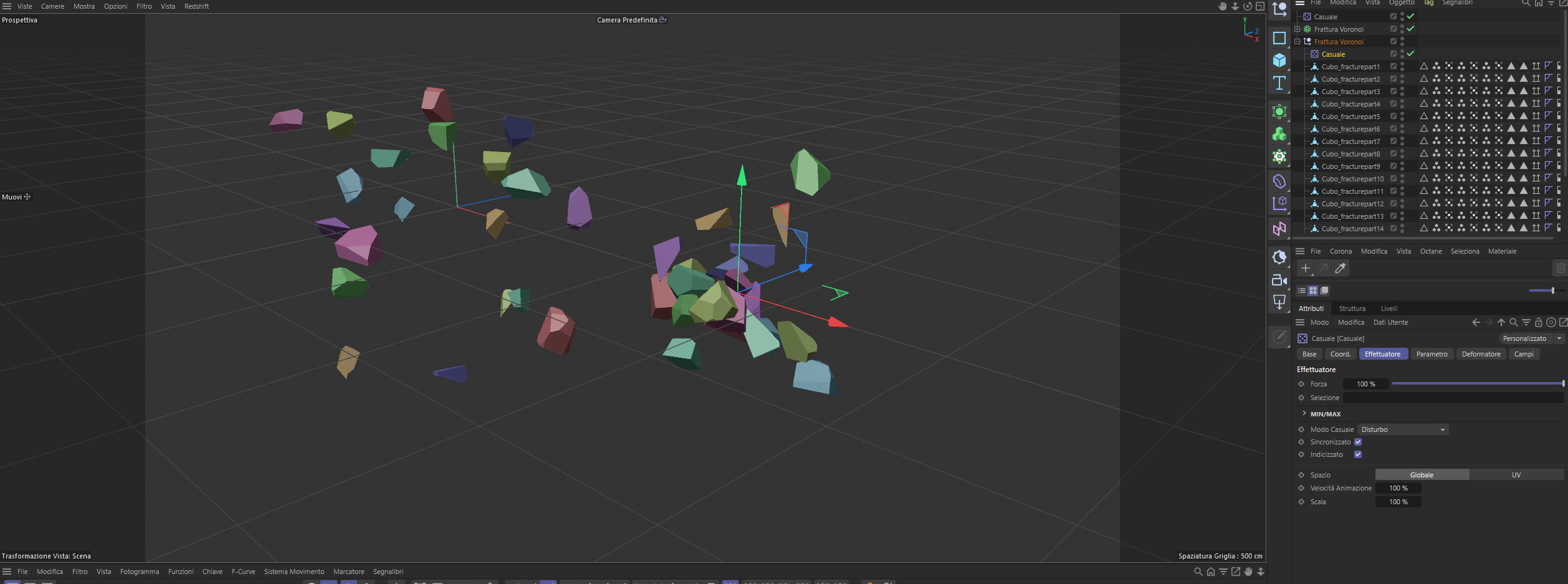Viewport: 1568px width, 584px height.
Task: Uncheck the Sincronizzato checkbox
Action: (1358, 442)
